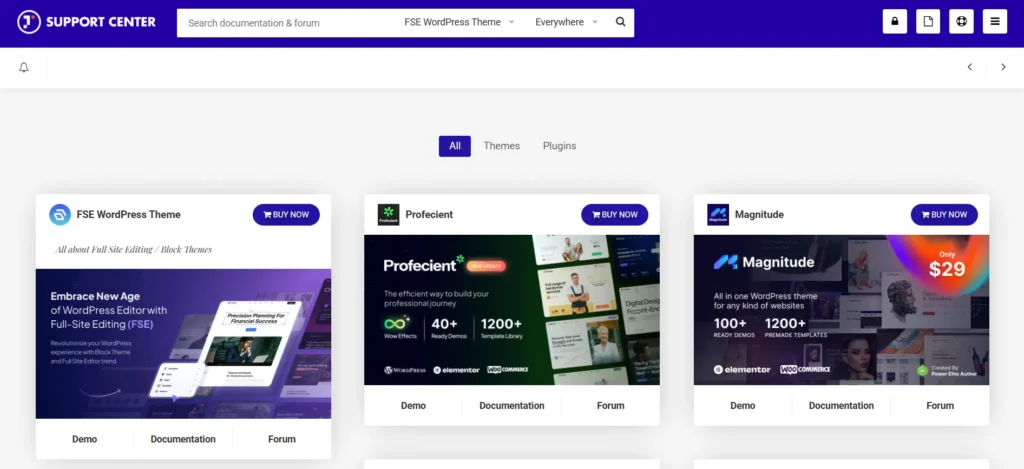Click the FSE WordPress Theme logo icon
Screen dimensions: 1024x469
tap(60, 214)
